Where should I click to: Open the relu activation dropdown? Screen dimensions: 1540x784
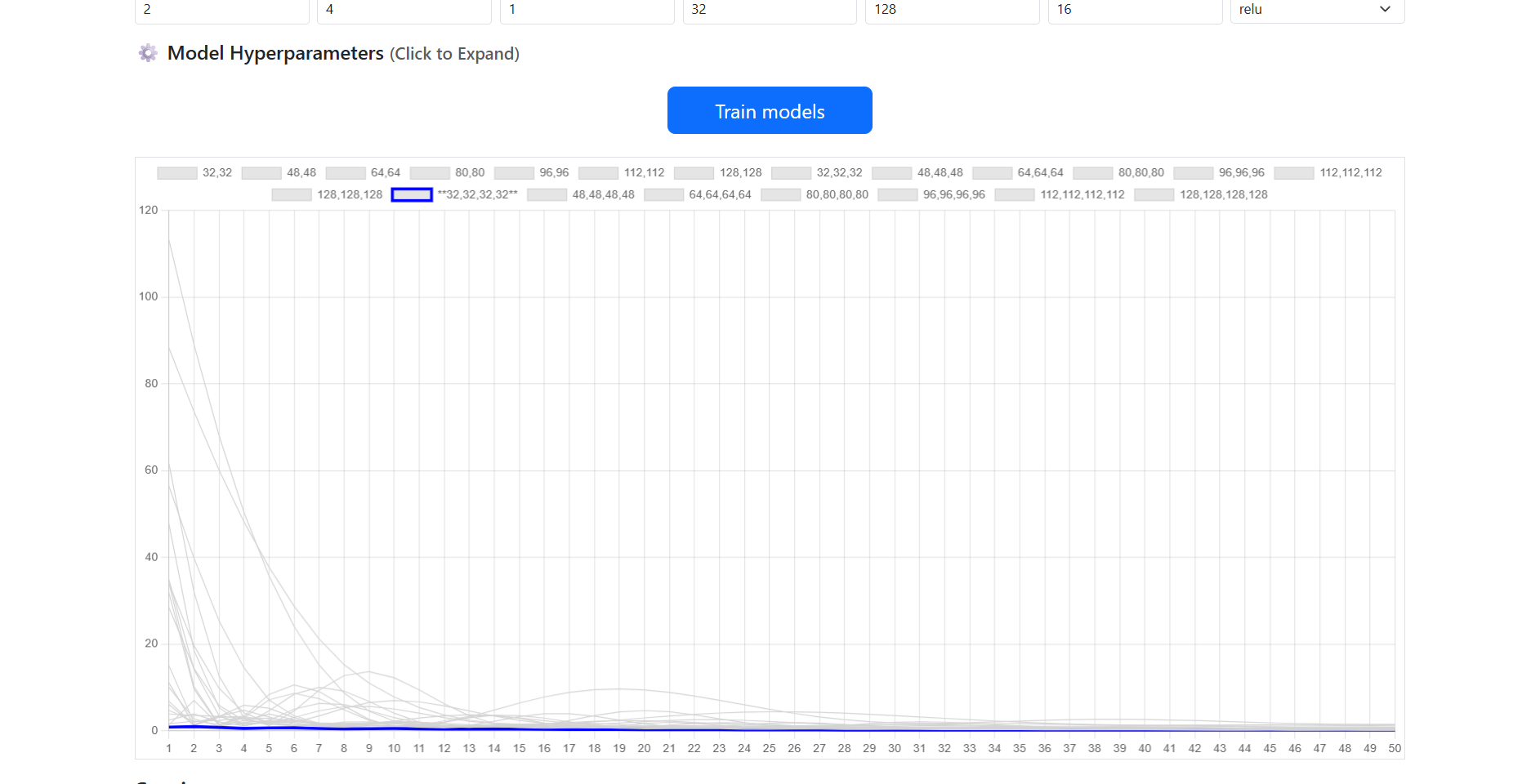click(1317, 10)
